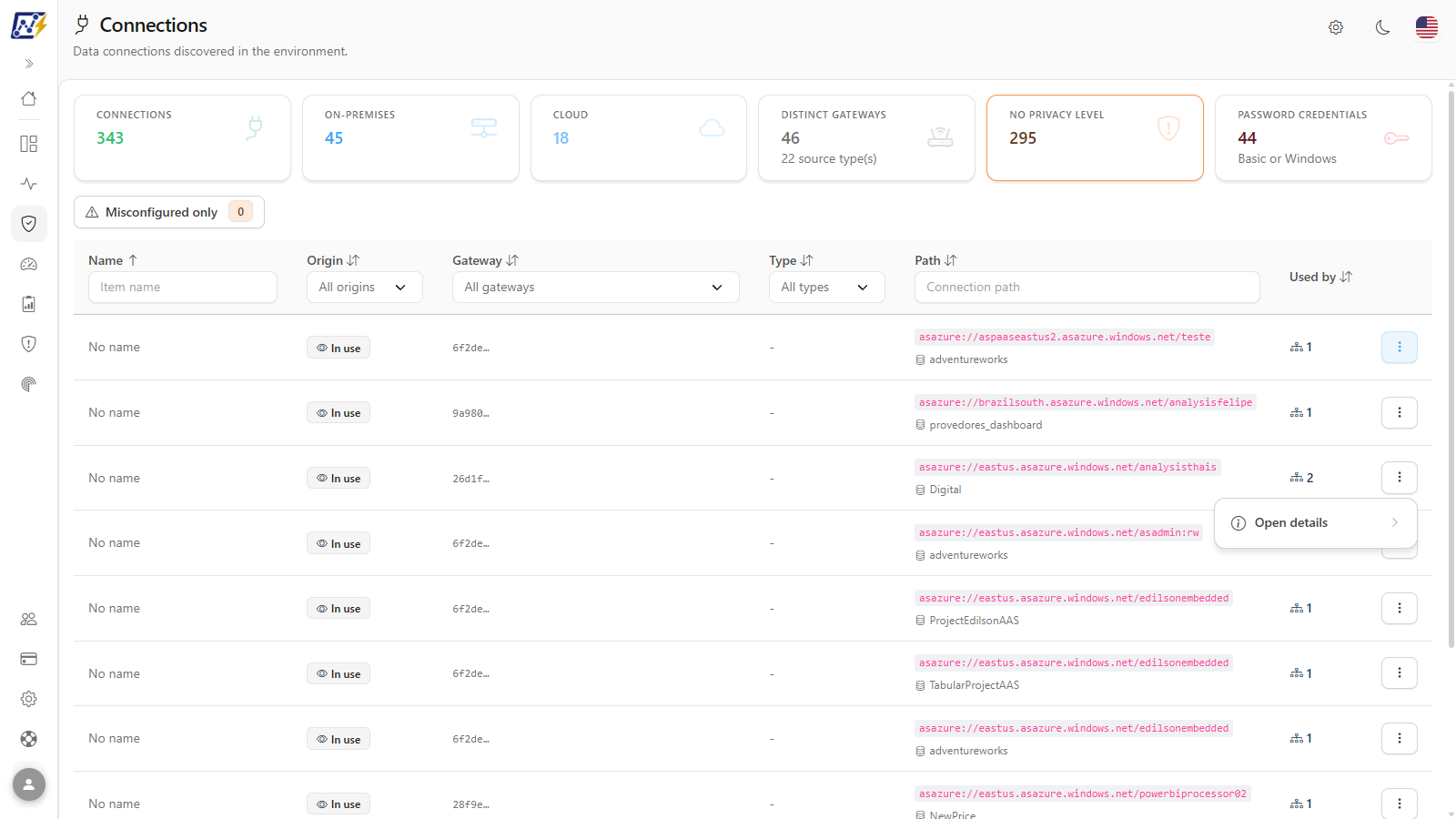
Task: Expand the sidebar with double chevron
Action: [29, 64]
